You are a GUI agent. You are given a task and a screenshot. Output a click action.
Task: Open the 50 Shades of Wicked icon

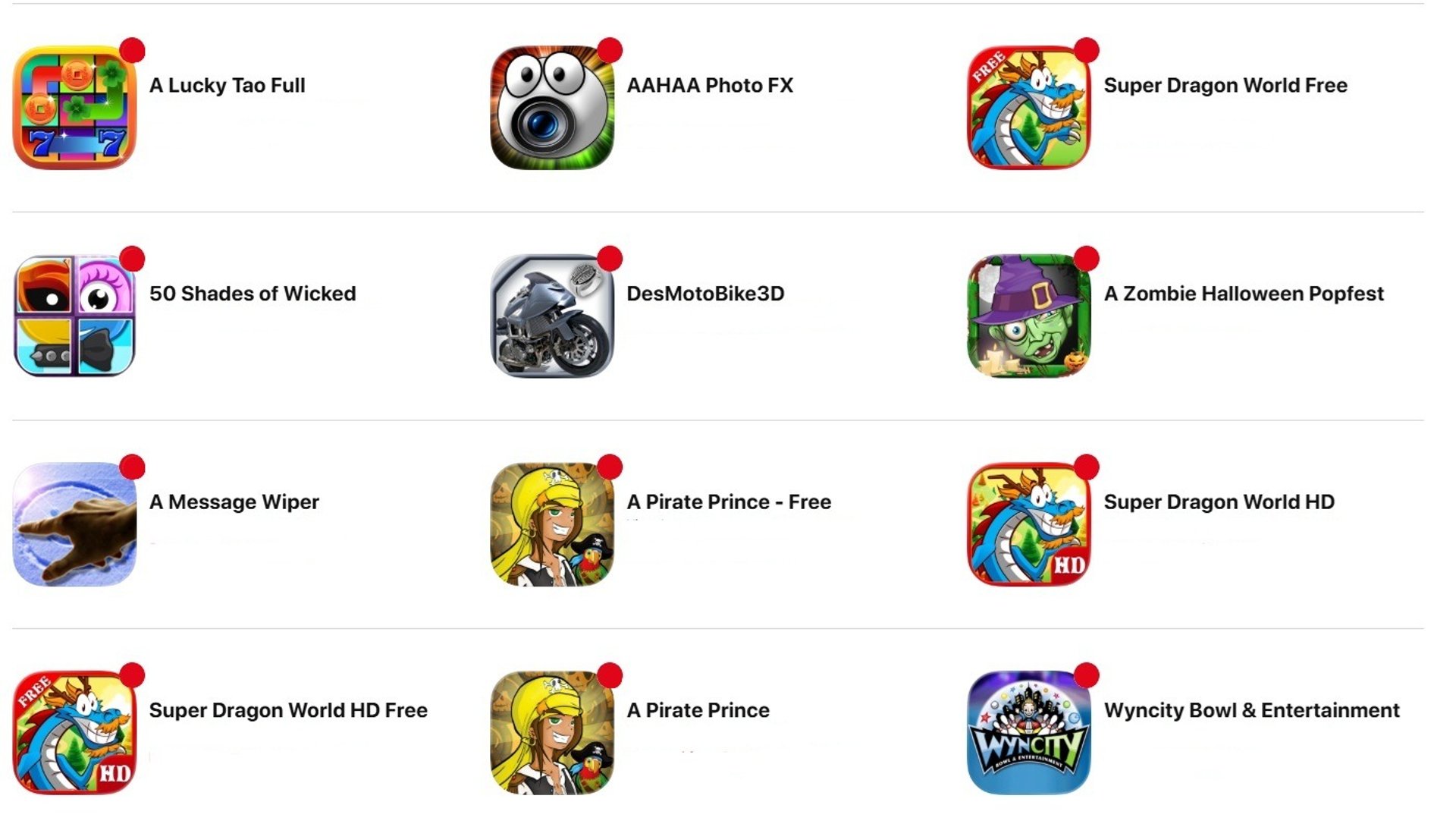pyautogui.click(x=74, y=316)
